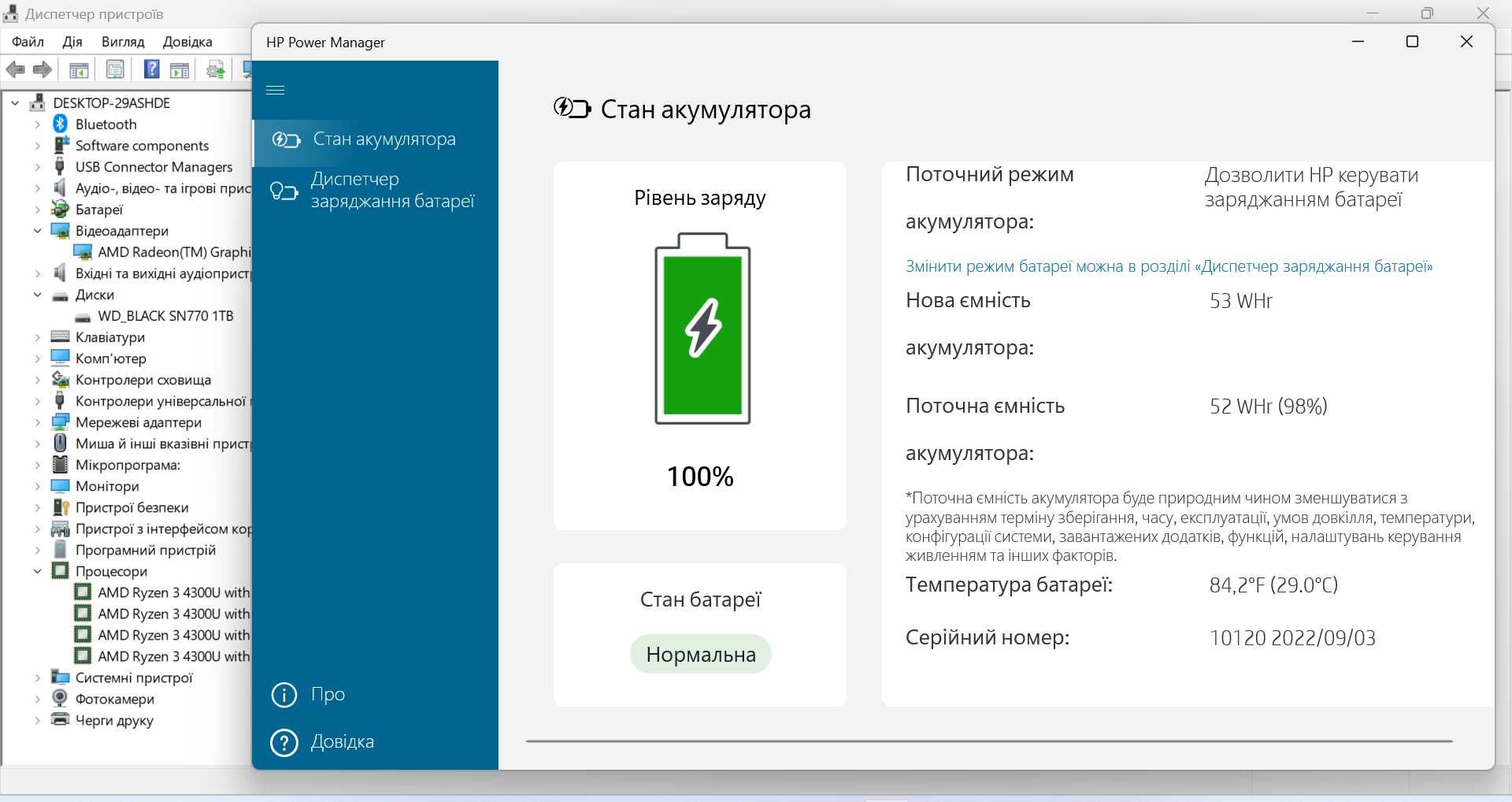This screenshot has height=802, width=1512.
Task: Open the hamburger menu in HP Power Manager
Action: (x=276, y=90)
